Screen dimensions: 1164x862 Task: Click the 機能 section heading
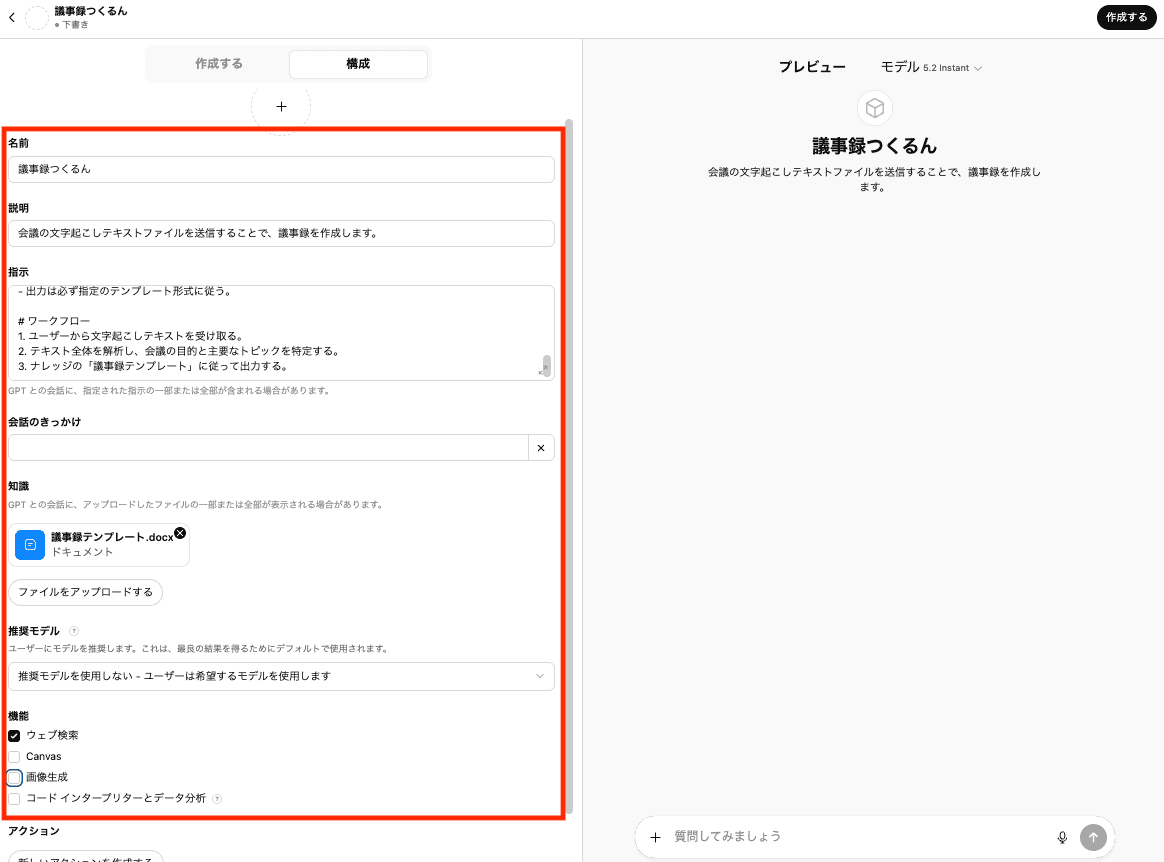pos(19,716)
